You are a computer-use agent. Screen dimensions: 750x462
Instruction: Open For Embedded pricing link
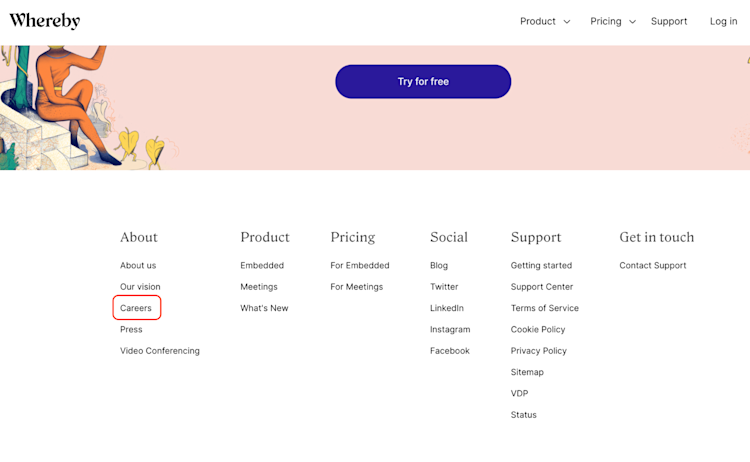point(360,265)
